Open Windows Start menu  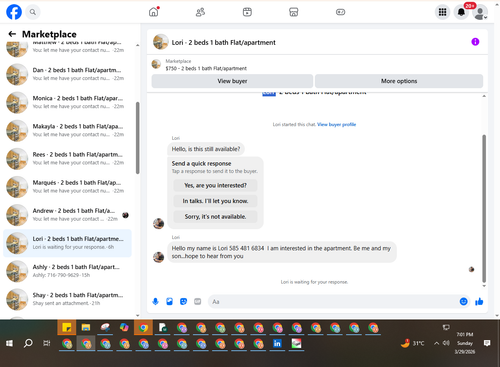click(x=10, y=343)
